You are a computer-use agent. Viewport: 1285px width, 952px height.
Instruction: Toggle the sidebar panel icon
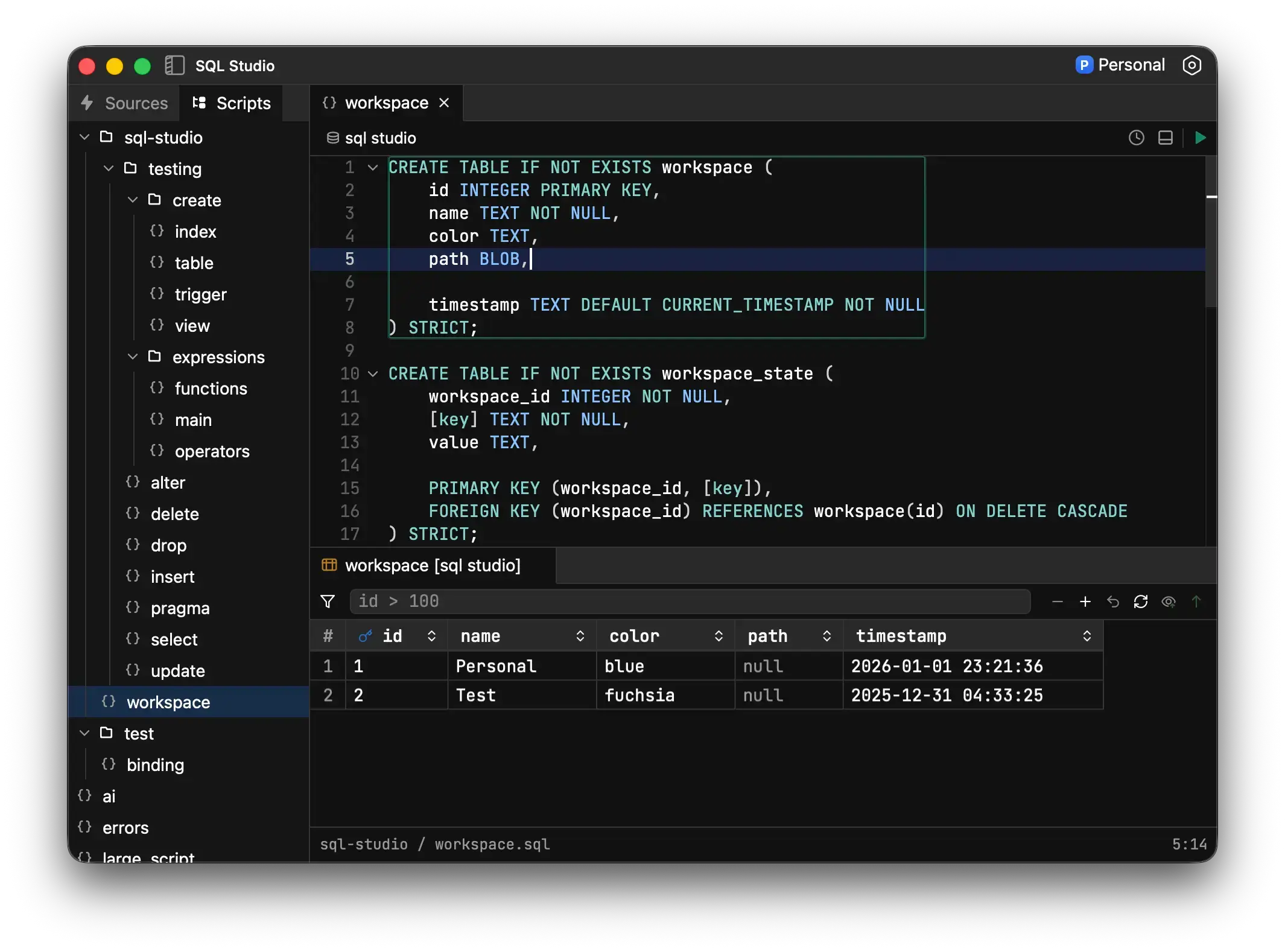[x=174, y=65]
